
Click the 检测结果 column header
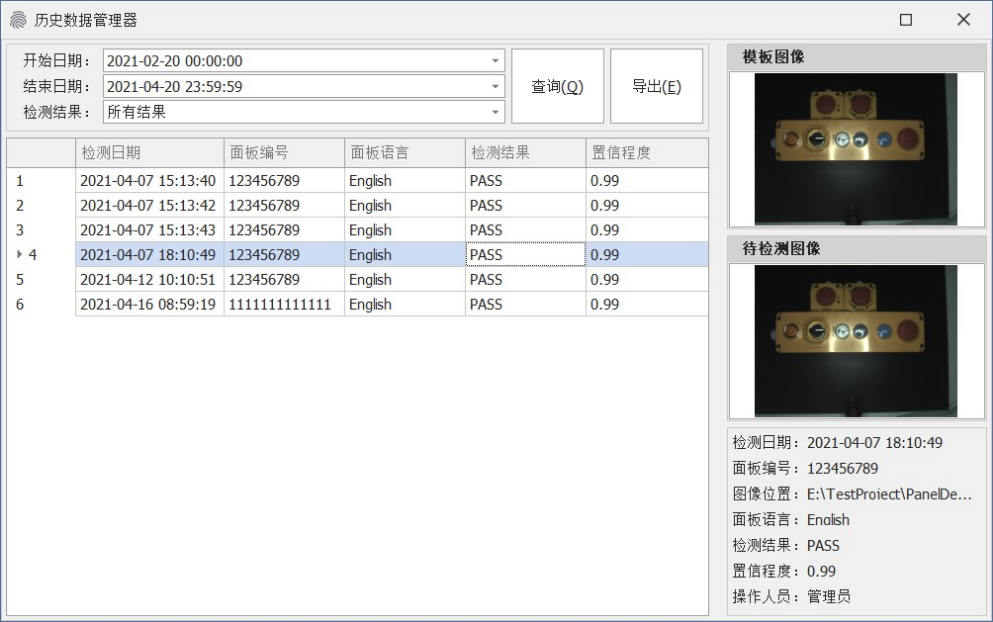coord(524,153)
